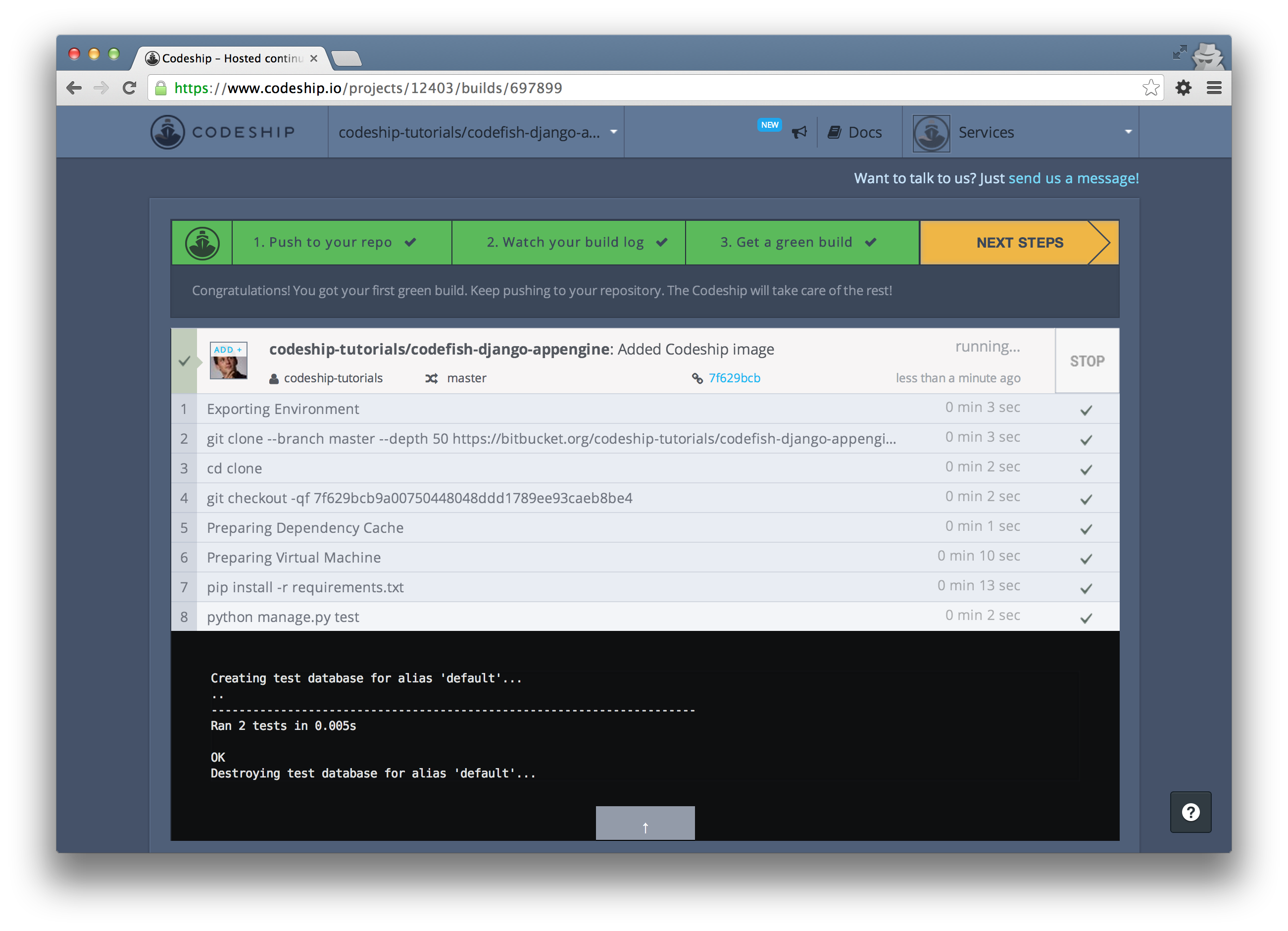Click the browser reload icon

click(130, 88)
